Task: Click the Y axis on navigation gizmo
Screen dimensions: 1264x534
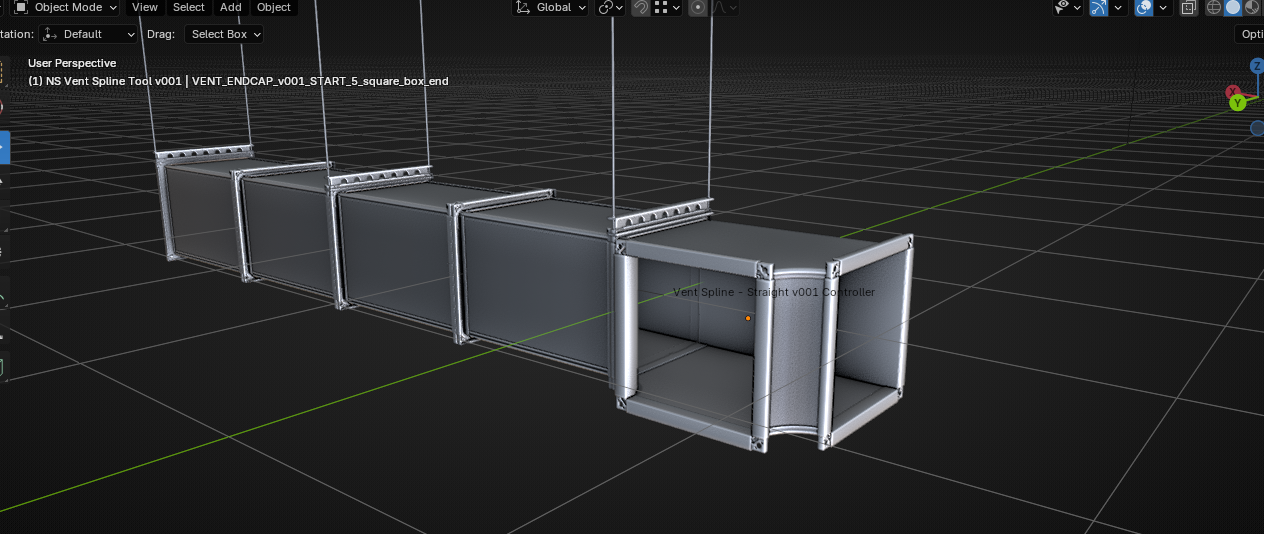Action: pos(1238,102)
